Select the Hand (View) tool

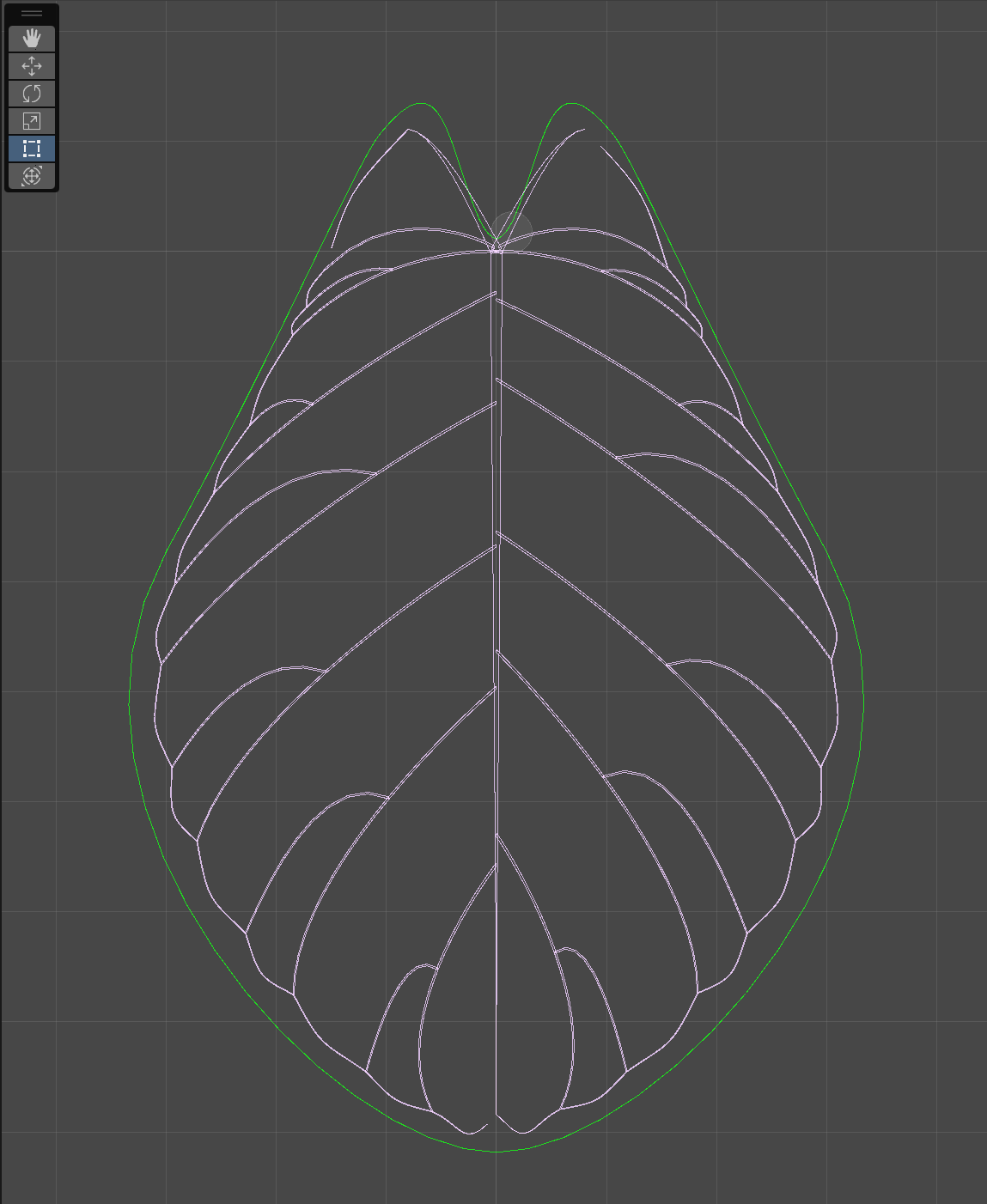coord(32,39)
